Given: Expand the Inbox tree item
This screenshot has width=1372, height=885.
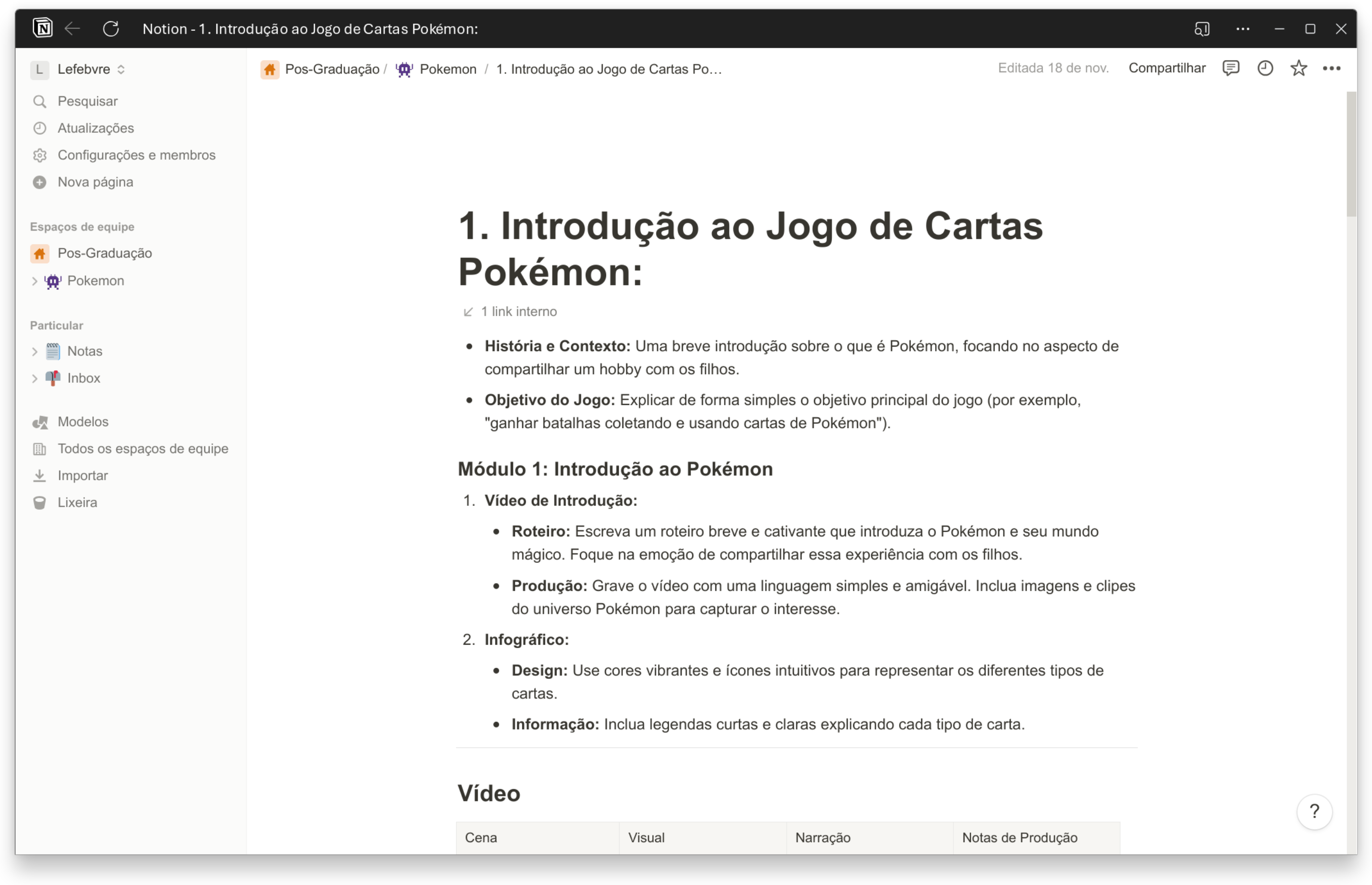Looking at the screenshot, I should click(35, 378).
